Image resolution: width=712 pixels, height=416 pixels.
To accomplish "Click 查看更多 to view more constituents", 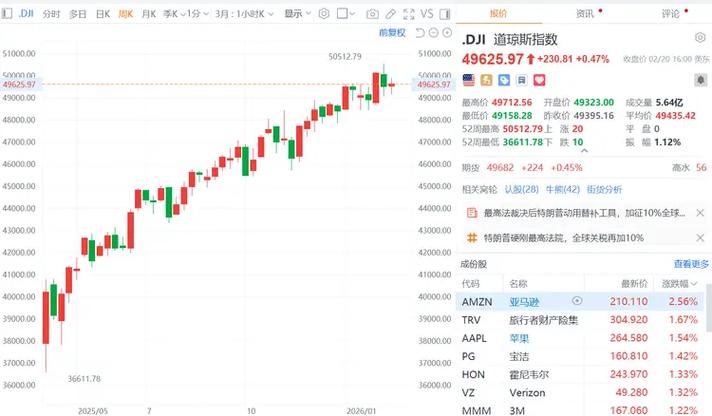I will pos(691,264).
